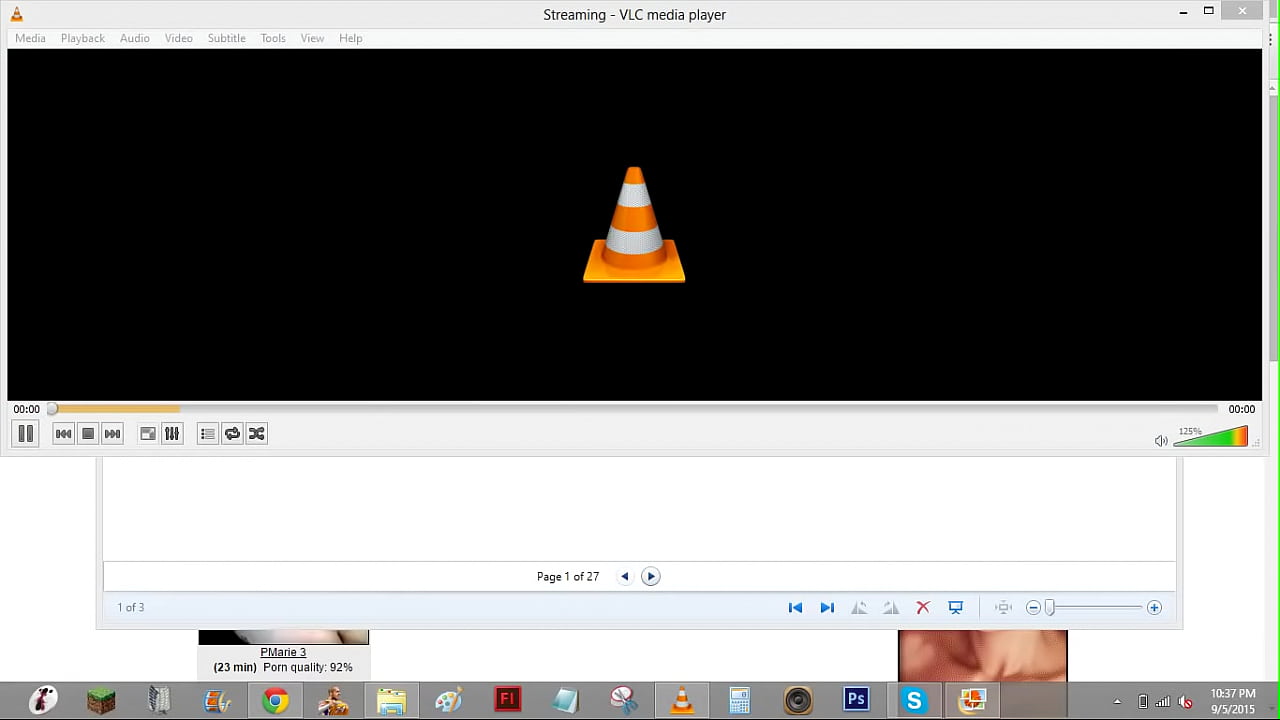This screenshot has height=720, width=1280.
Task: Open Google Chrome from the taskbar
Action: [275, 701]
